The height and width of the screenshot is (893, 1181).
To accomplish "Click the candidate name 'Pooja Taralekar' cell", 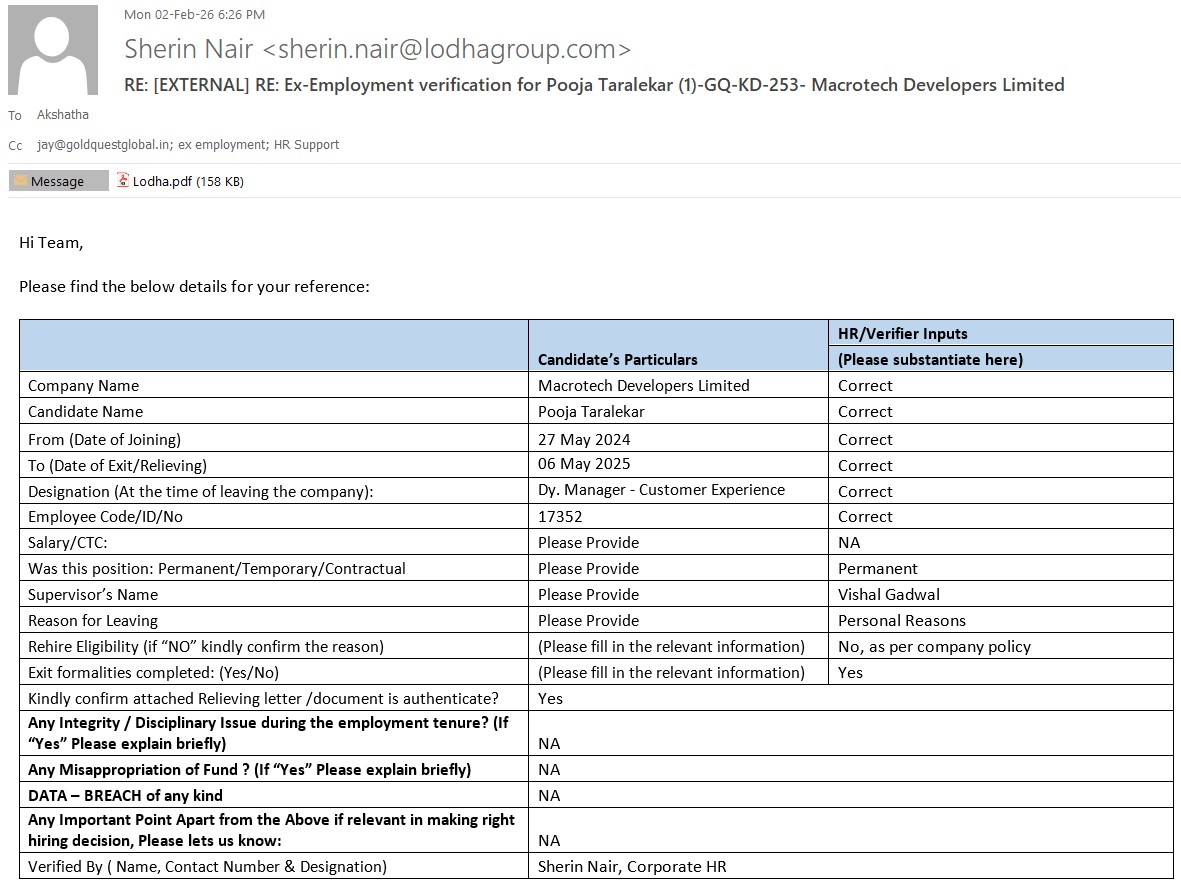I will point(591,412).
